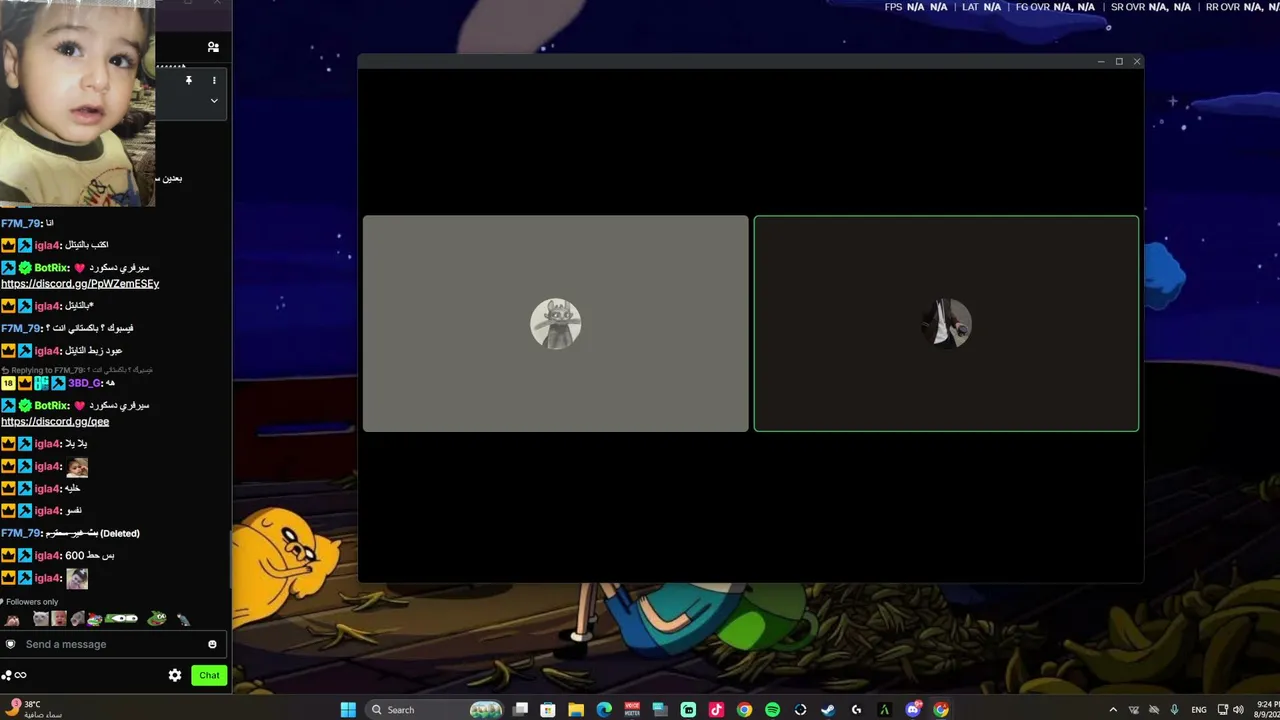Click igla4 beside the 600 message

[x=47, y=556]
